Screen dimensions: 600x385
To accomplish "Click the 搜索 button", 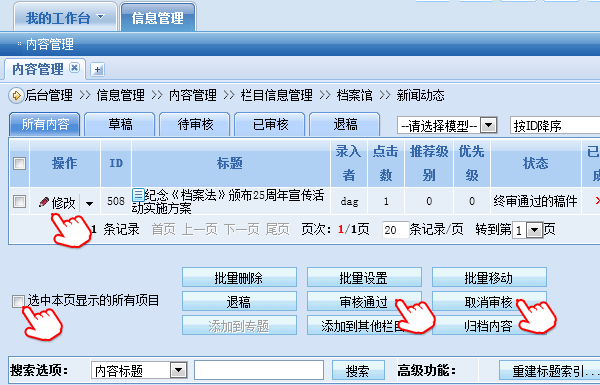I will (358, 370).
